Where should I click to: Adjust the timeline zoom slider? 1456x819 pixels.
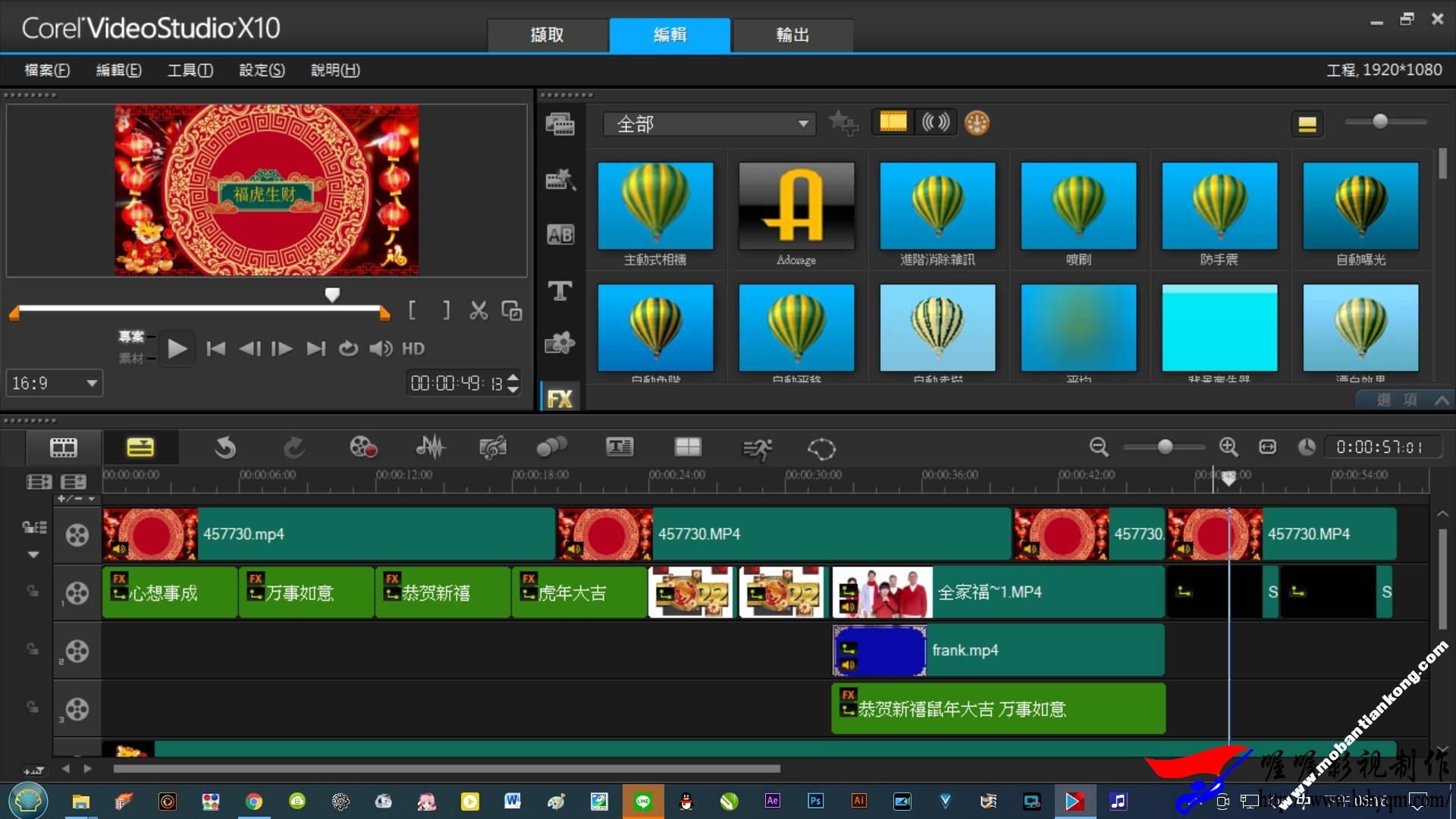tap(1166, 447)
